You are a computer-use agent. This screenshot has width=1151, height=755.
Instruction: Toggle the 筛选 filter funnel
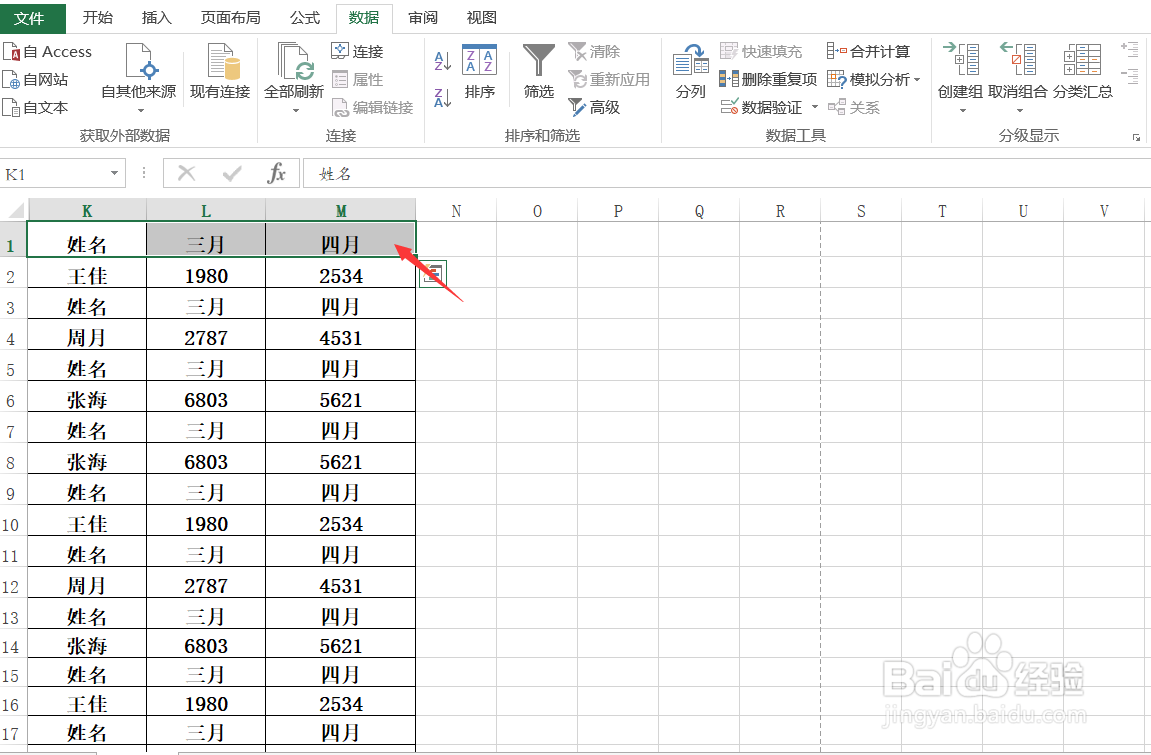click(539, 71)
